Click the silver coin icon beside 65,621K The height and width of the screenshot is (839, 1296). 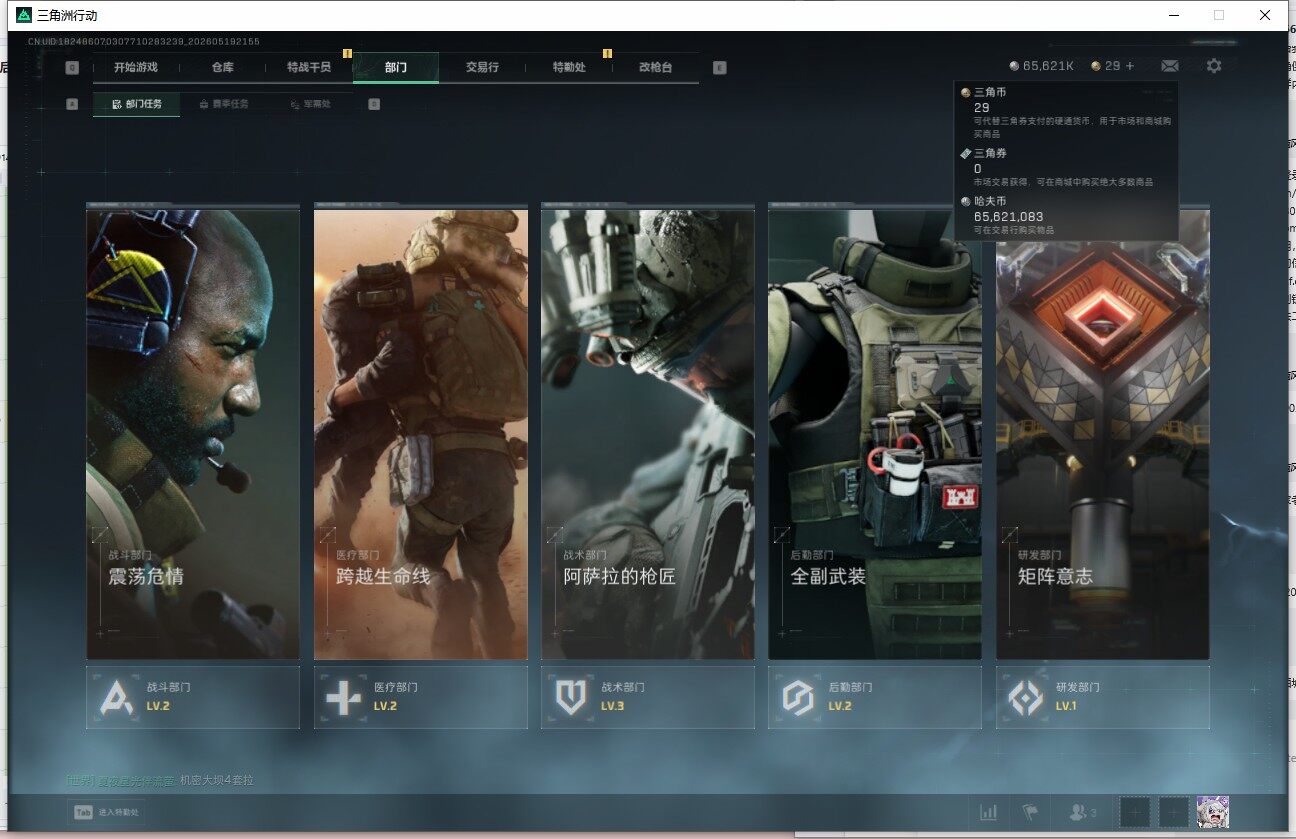point(1014,66)
